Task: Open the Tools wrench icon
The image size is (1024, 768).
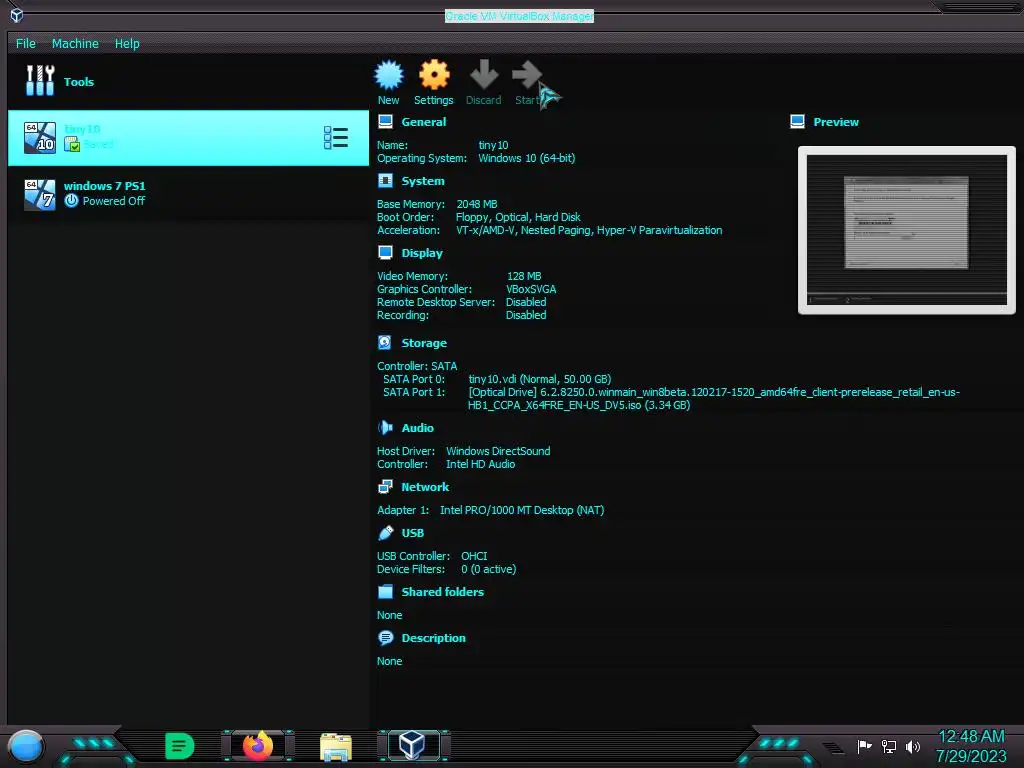Action: coord(40,81)
